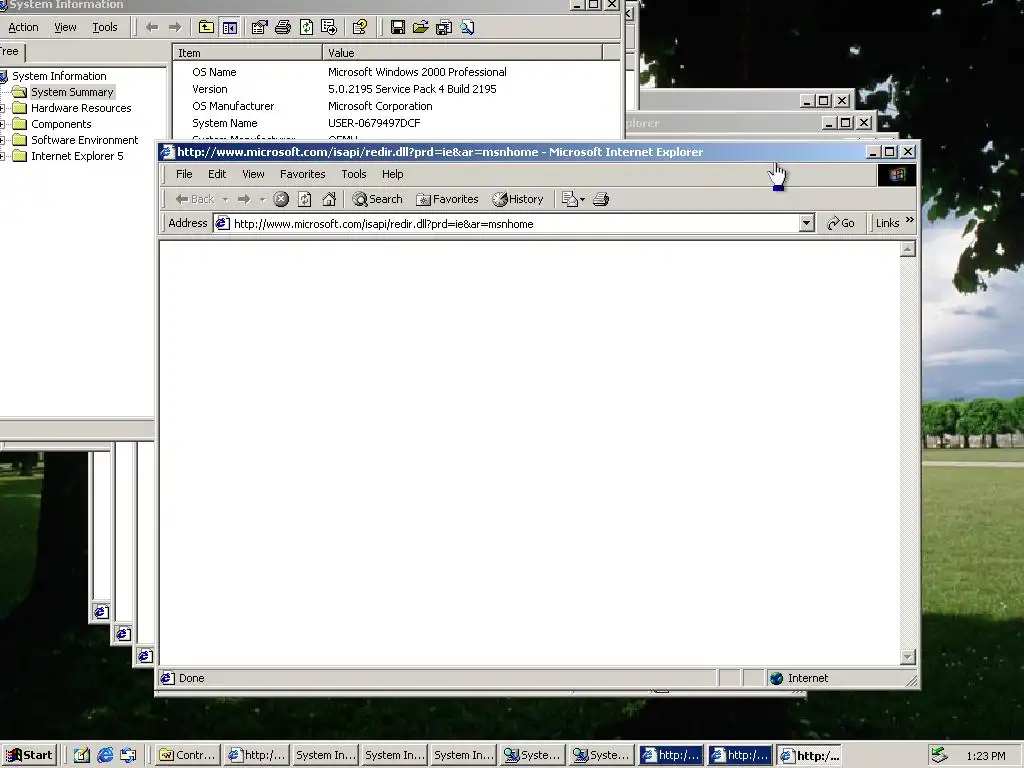Screen dimensions: 1024x768
Task: Open the Edit menu in Internet Explorer
Action: point(217,174)
